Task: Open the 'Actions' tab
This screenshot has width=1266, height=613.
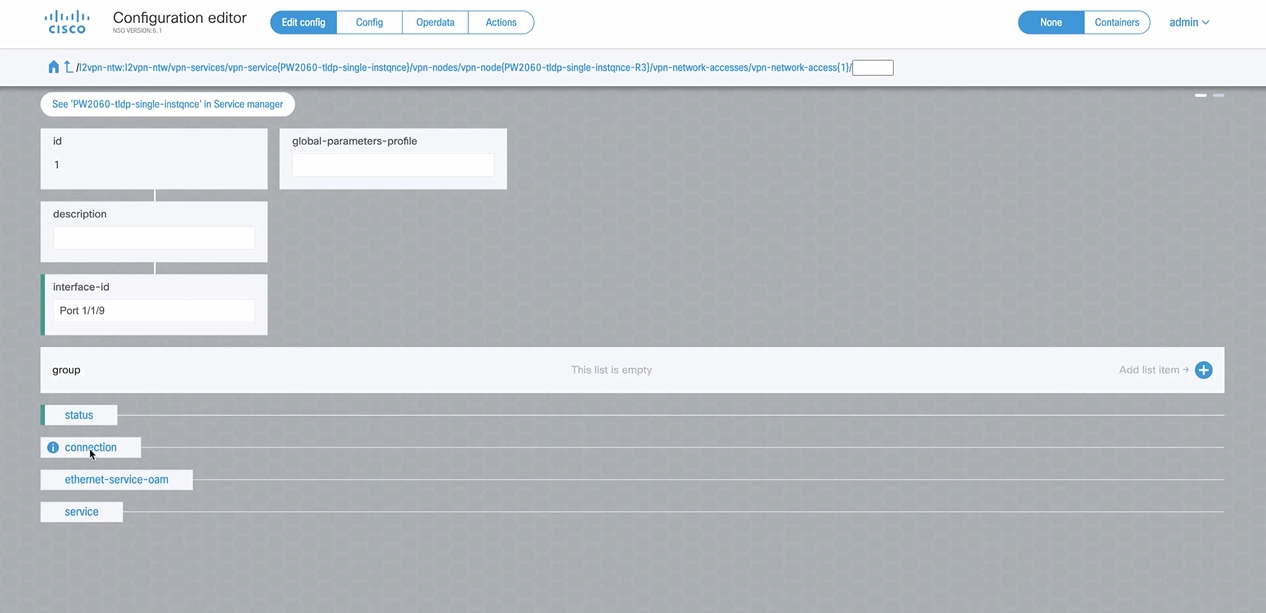Action: 501,21
